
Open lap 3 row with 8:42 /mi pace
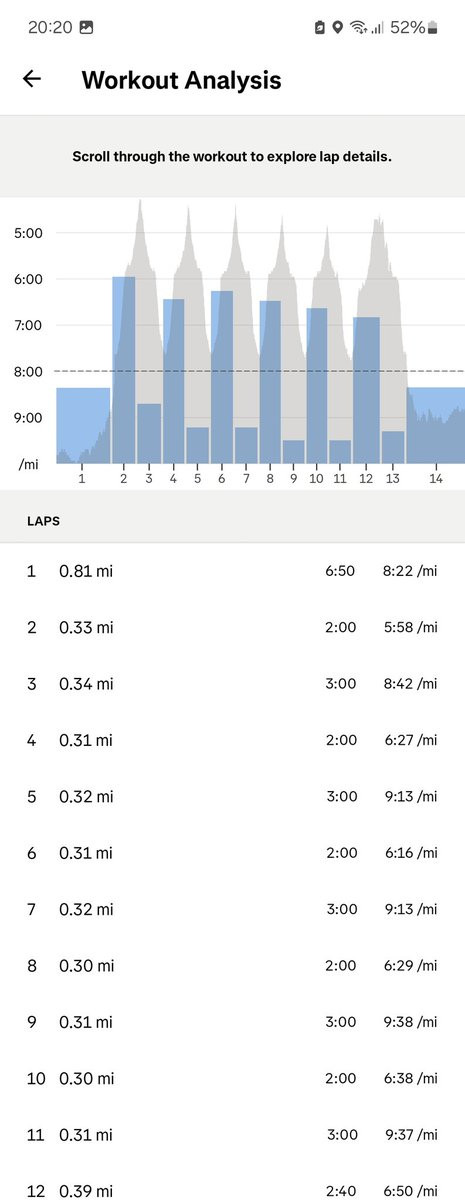(x=232, y=684)
